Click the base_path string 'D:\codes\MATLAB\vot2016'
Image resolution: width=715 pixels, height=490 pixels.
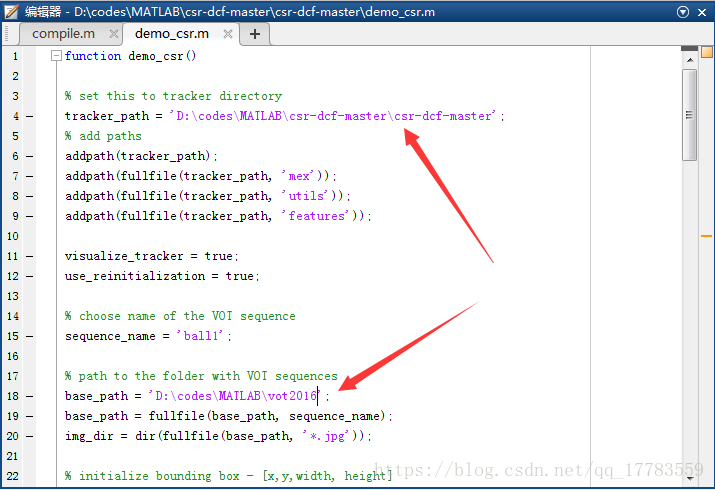click(235, 396)
